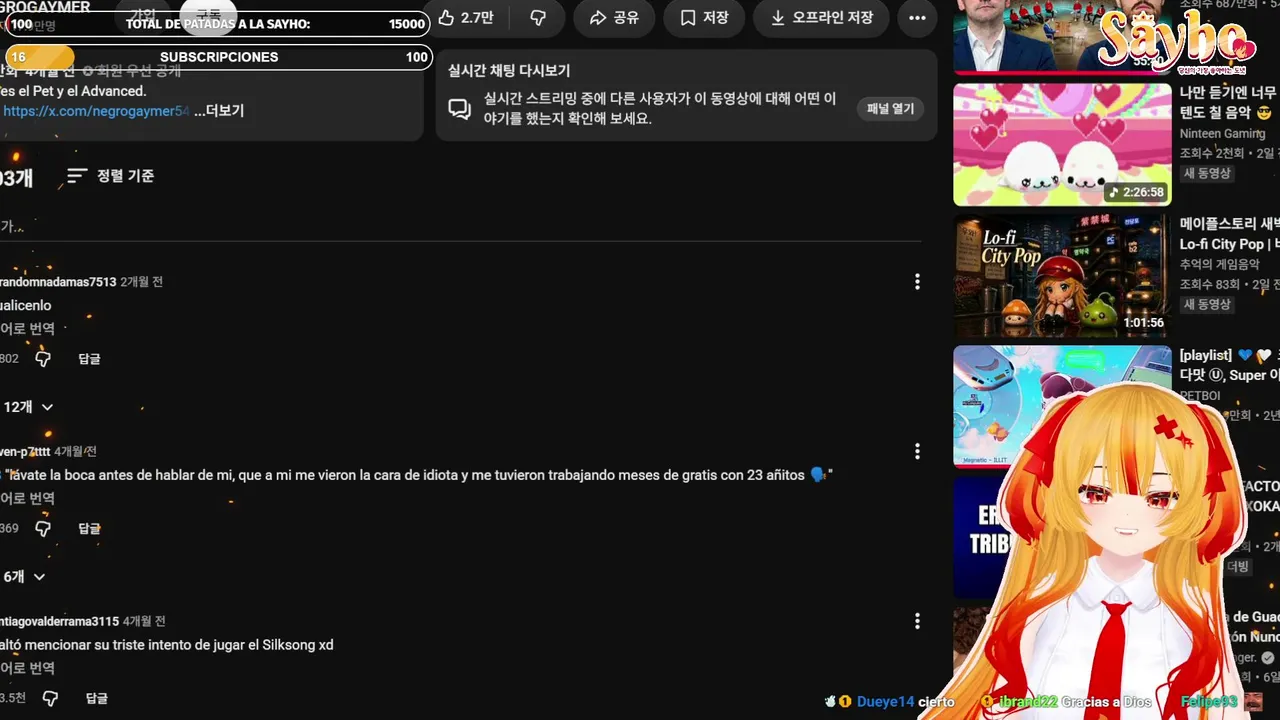Open ven-p7tttt's channel from the username
1280x720 pixels.
click(x=25, y=452)
